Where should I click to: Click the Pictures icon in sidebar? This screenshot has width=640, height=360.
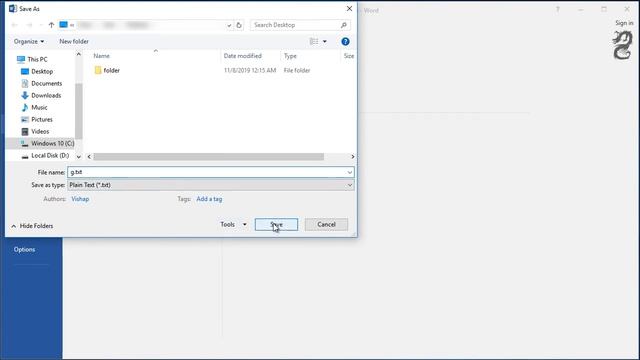tap(25, 119)
